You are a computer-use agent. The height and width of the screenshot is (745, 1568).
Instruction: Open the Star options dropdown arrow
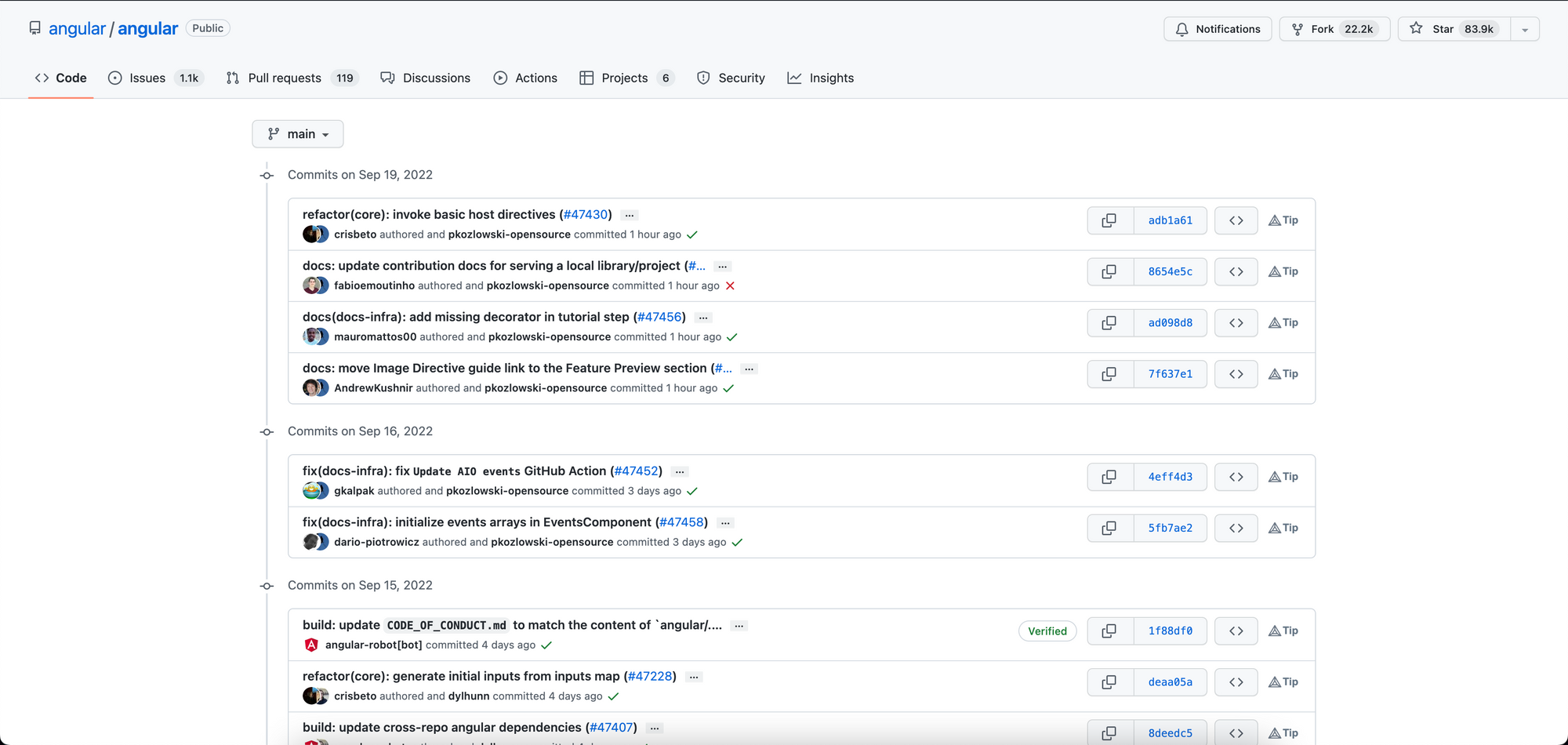tap(1525, 30)
